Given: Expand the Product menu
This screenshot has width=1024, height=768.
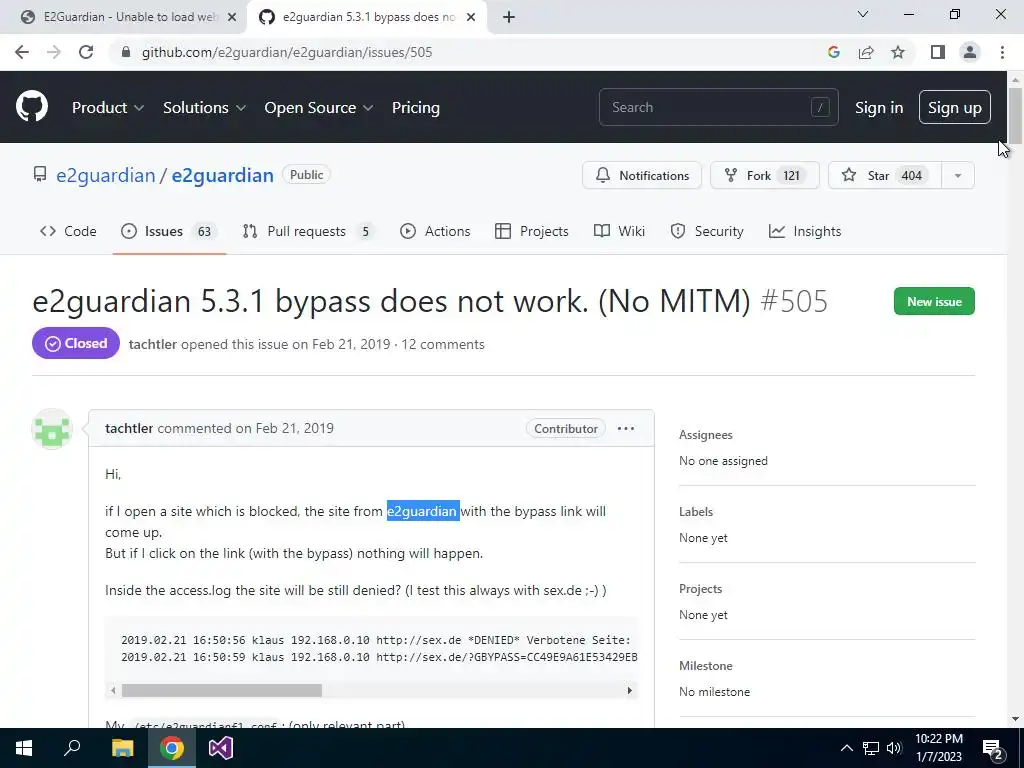Looking at the screenshot, I should pos(108,108).
